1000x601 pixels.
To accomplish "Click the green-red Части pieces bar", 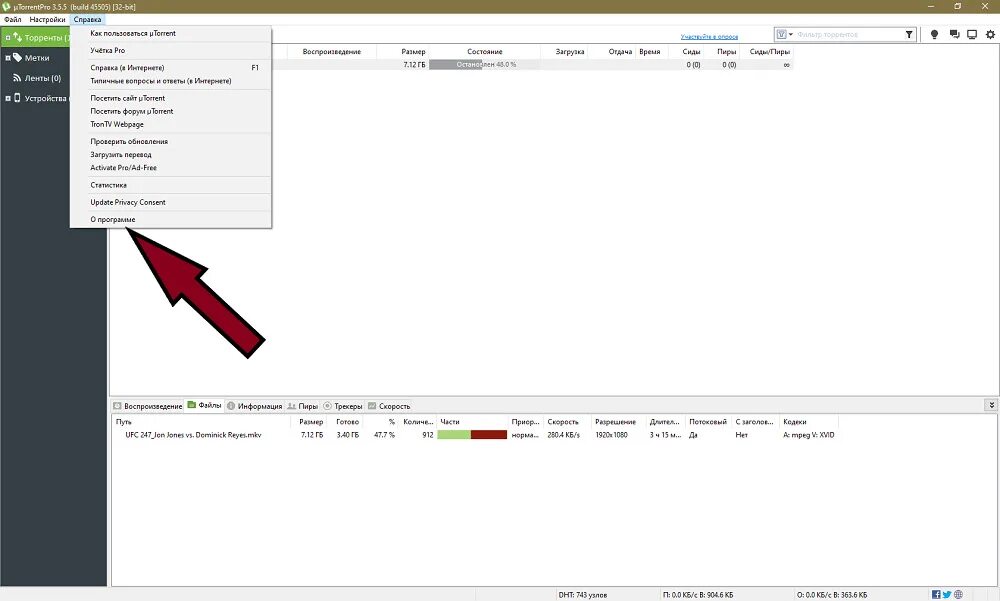I will coord(472,434).
